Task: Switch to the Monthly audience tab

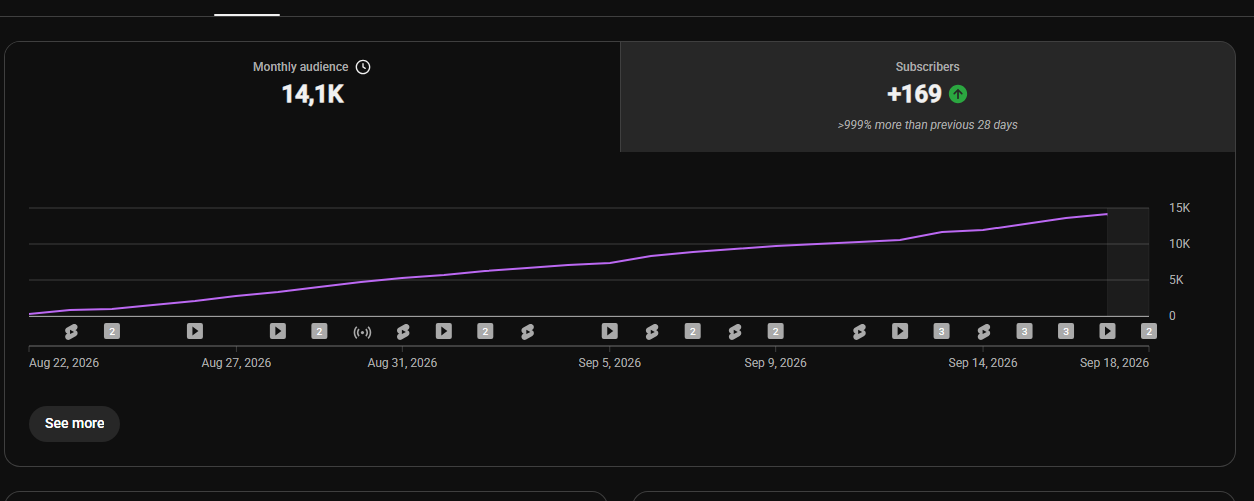Action: 312,97
